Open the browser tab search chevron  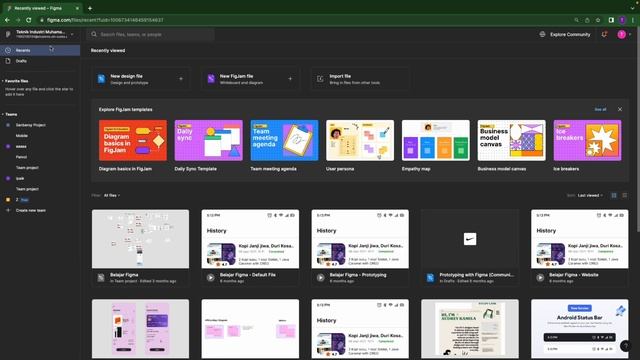pyautogui.click(x=632, y=8)
